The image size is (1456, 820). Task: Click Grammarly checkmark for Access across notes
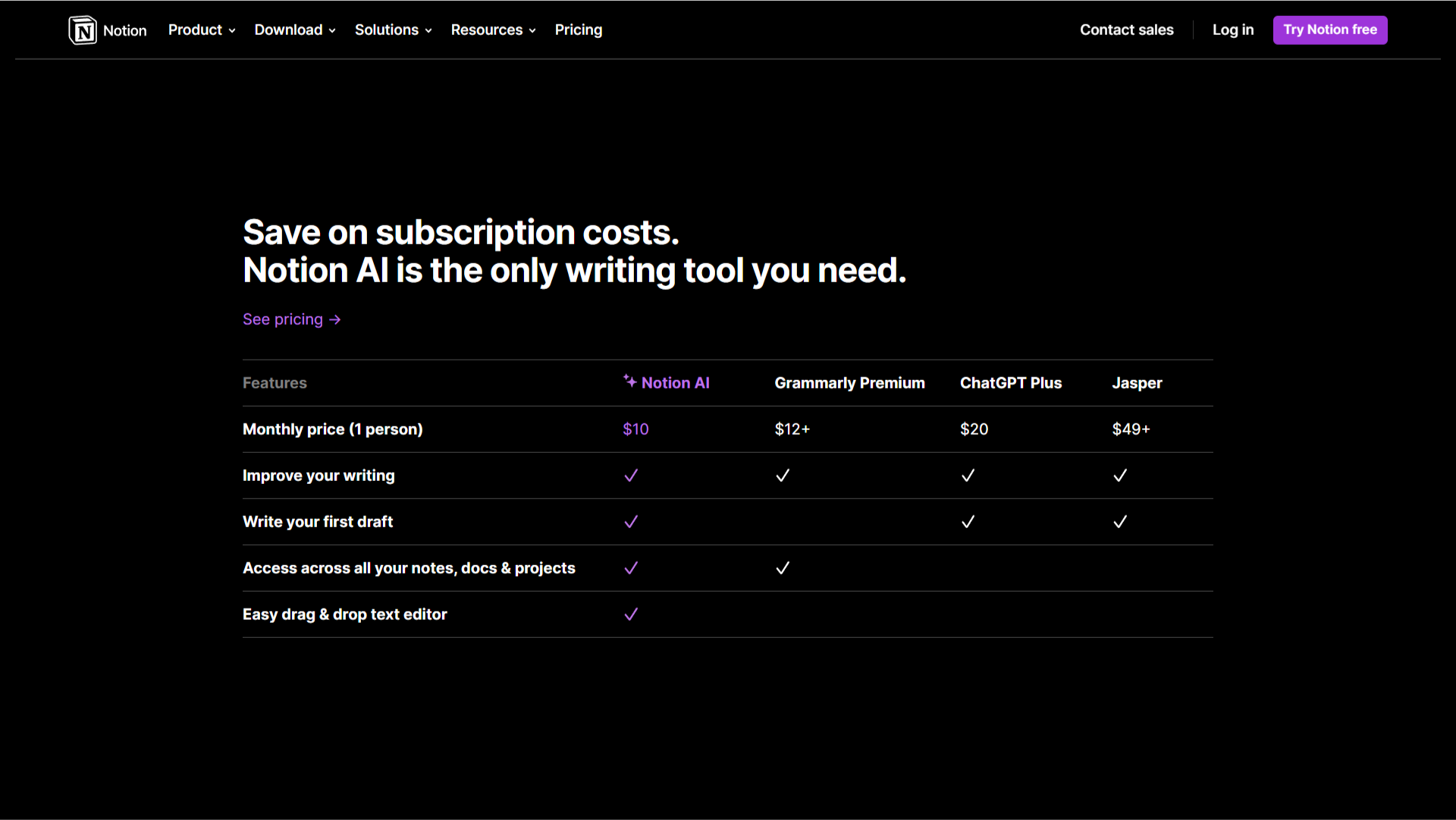783,568
